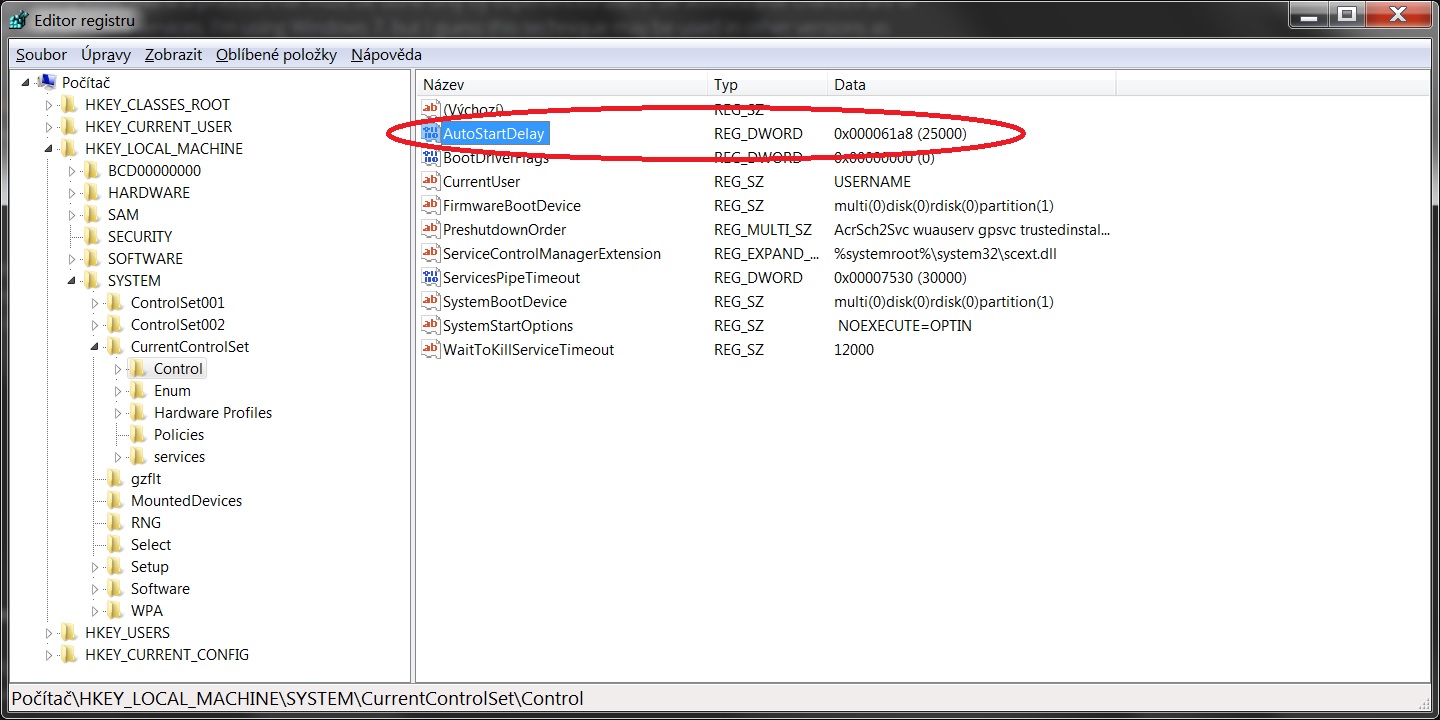1440x720 pixels.
Task: Sort values by the Název column header
Action: coord(562,85)
